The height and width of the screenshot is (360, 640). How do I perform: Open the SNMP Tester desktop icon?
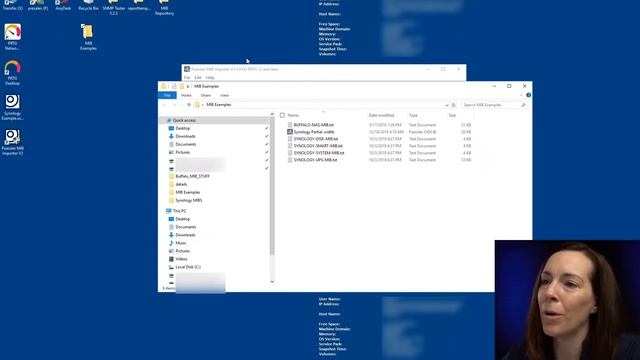113,8
